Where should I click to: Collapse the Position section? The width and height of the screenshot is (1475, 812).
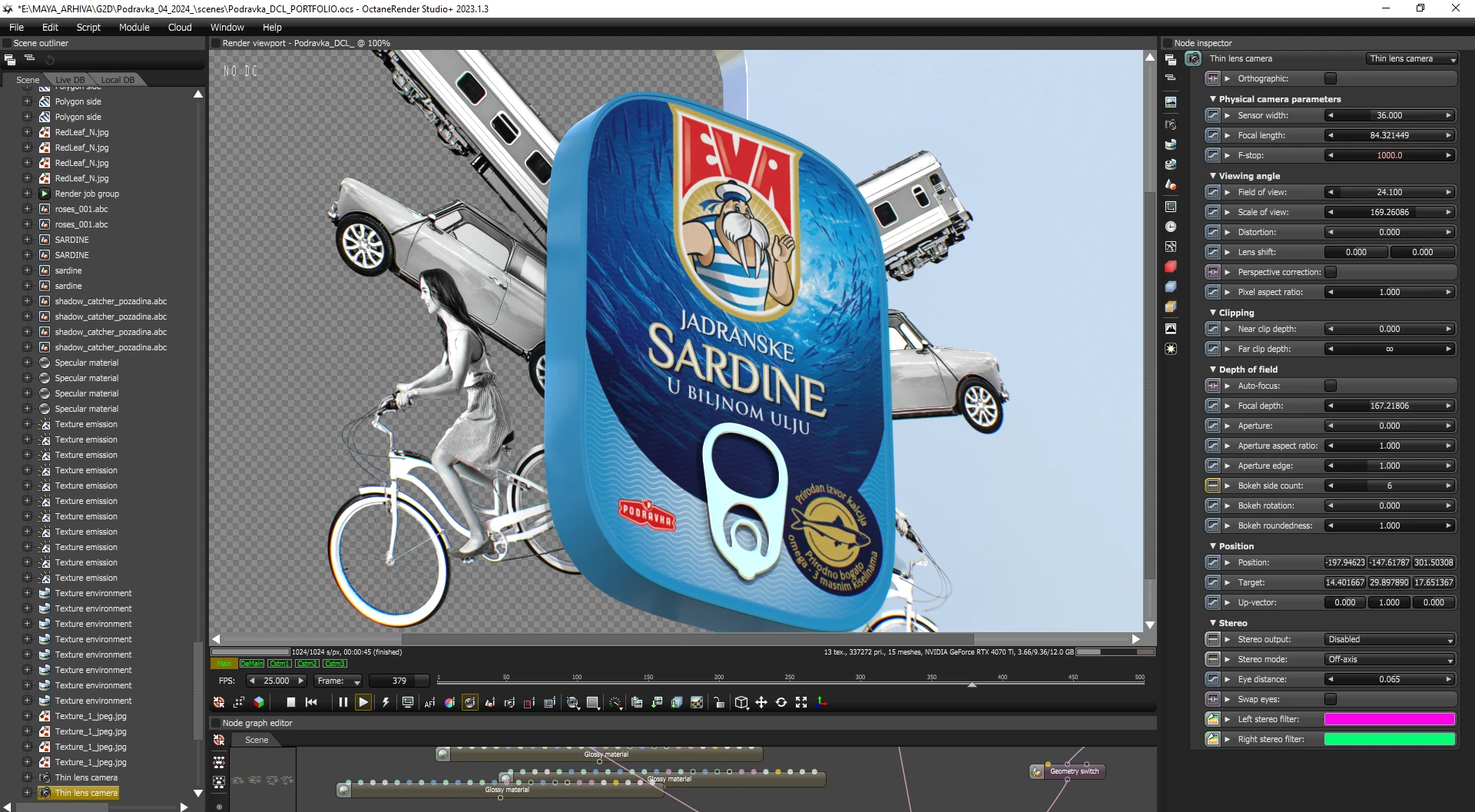[x=1213, y=546]
